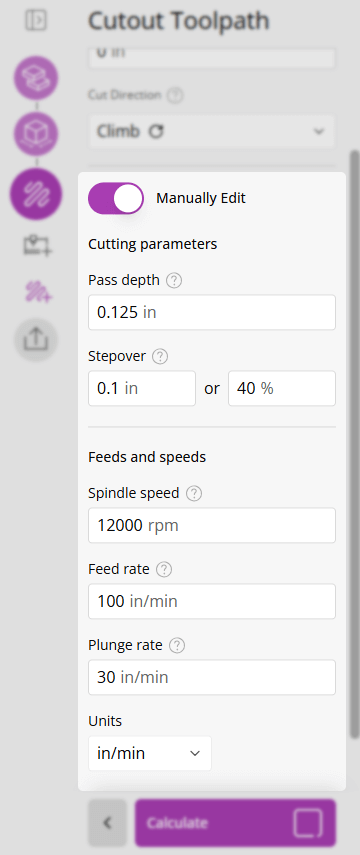Collapse the sidebar panel icon
Image resolution: width=360 pixels, height=855 pixels.
[36, 21]
